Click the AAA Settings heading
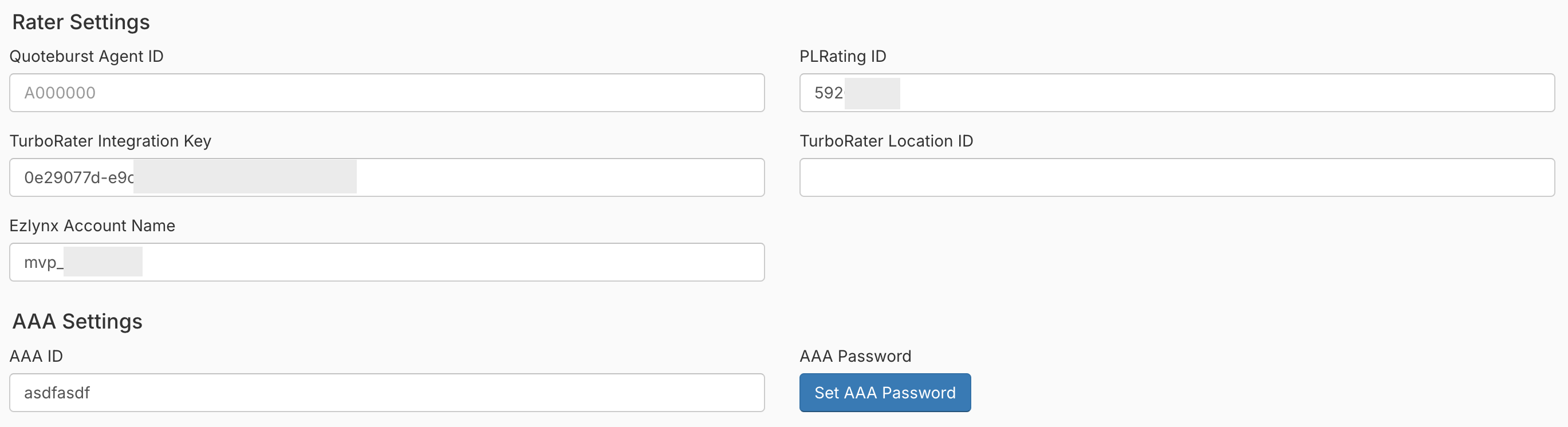Image resolution: width=1568 pixels, height=427 pixels. pyautogui.click(x=77, y=321)
